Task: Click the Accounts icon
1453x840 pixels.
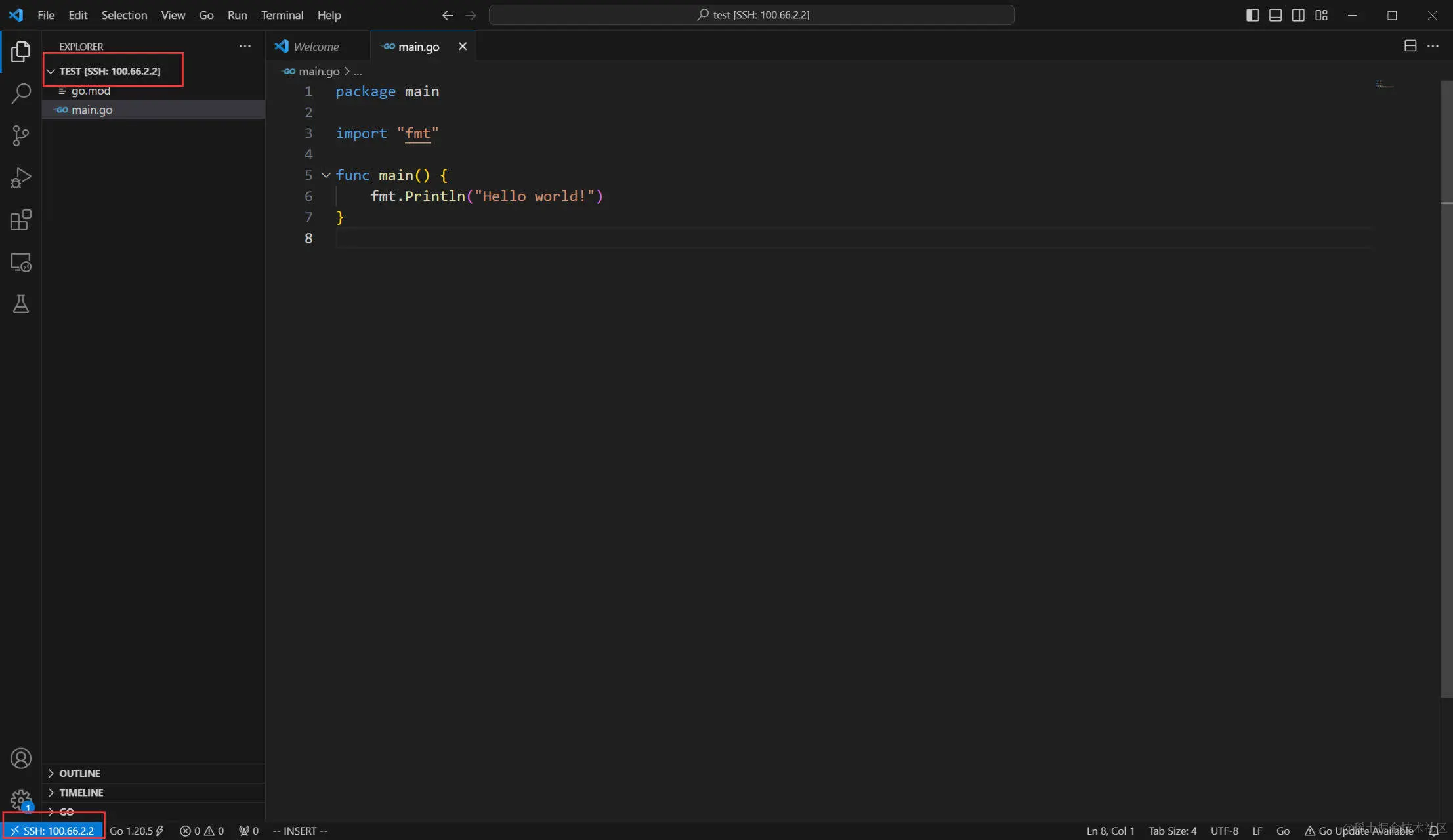Action: [x=21, y=759]
